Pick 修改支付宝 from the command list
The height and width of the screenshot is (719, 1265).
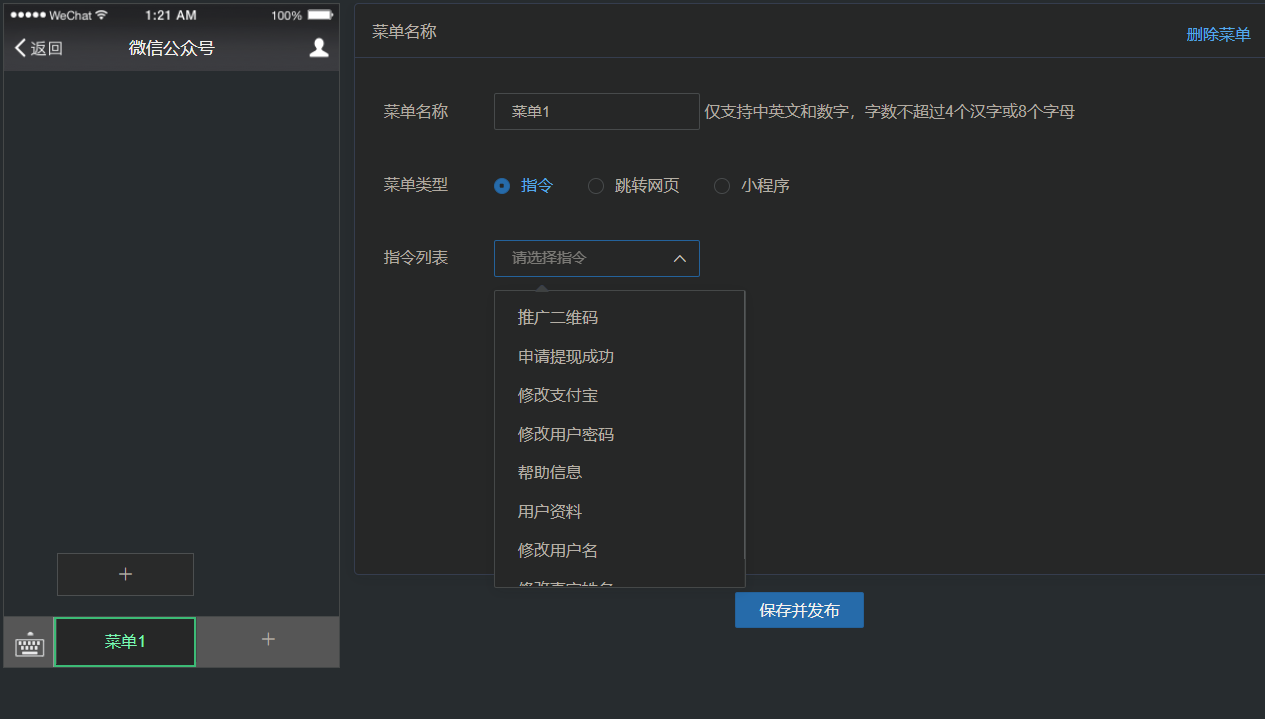coord(620,396)
